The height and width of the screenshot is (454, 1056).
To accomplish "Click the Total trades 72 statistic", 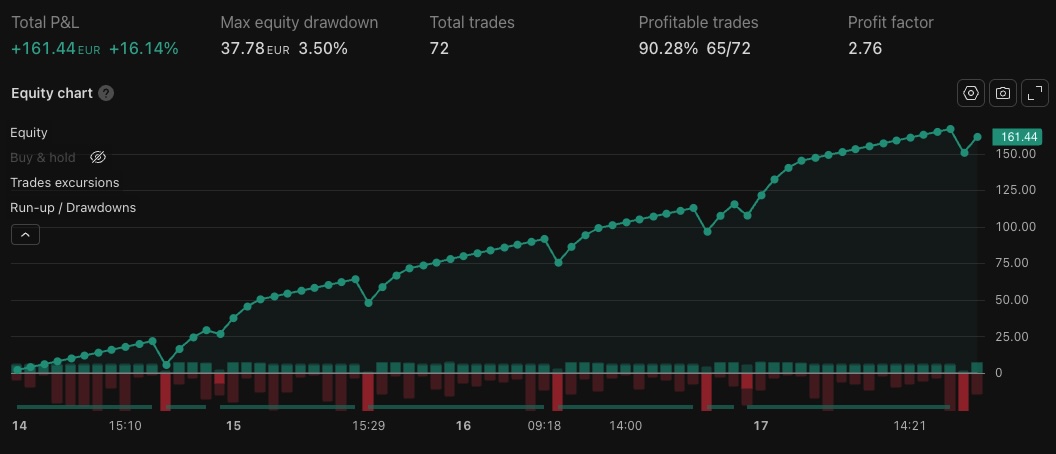I will (x=439, y=48).
